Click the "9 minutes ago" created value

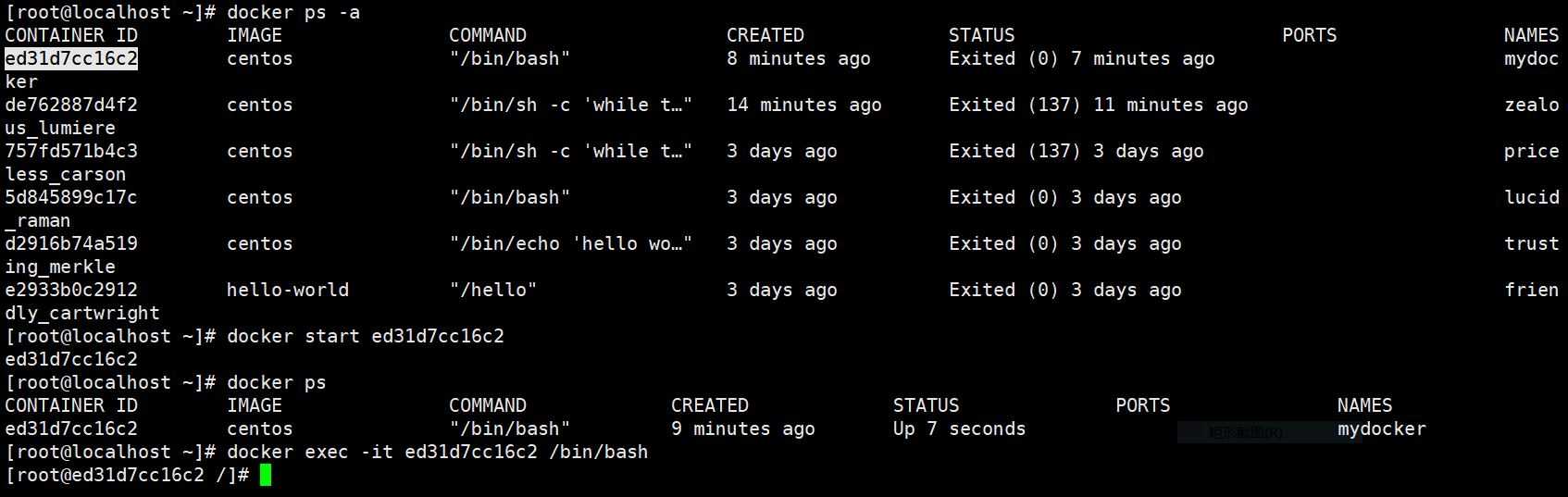click(743, 429)
